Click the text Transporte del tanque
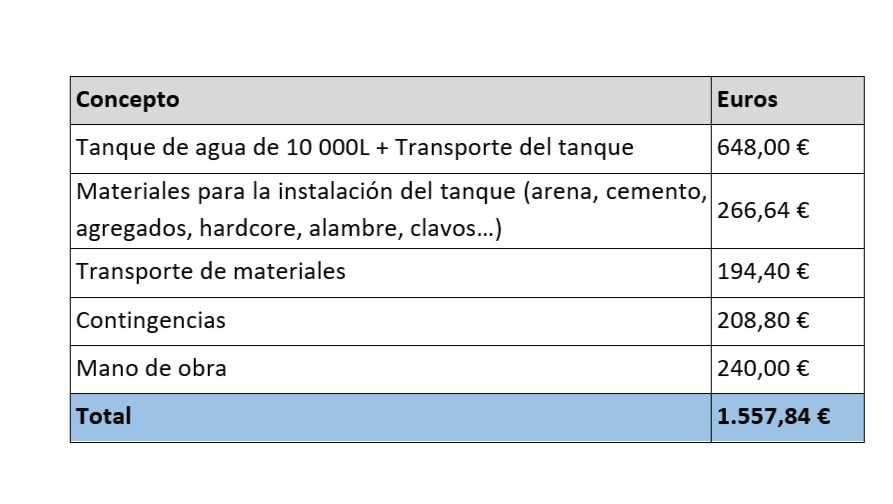Image resolution: width=893 pixels, height=504 pixels. [514, 148]
